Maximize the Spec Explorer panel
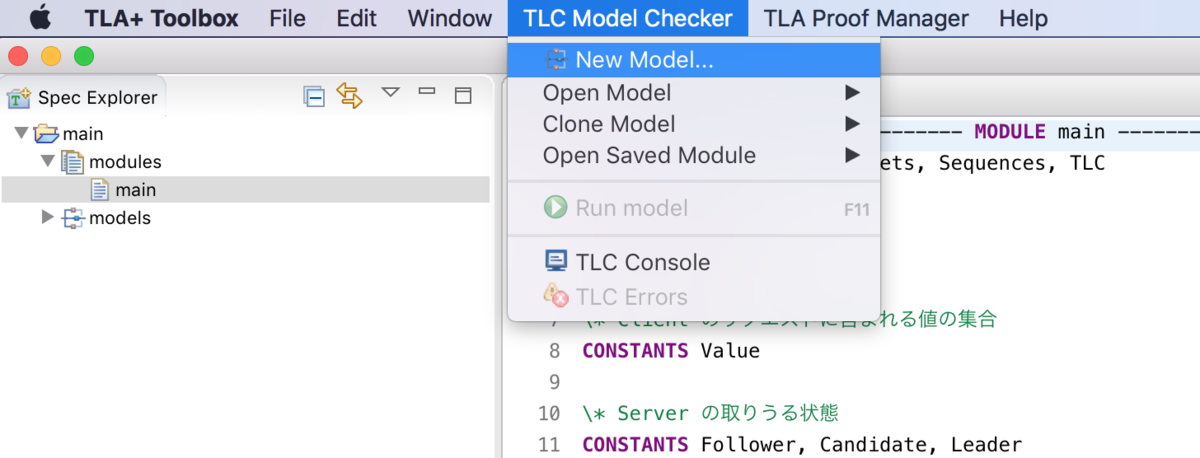The width and height of the screenshot is (1200, 458). pyautogui.click(x=462, y=95)
